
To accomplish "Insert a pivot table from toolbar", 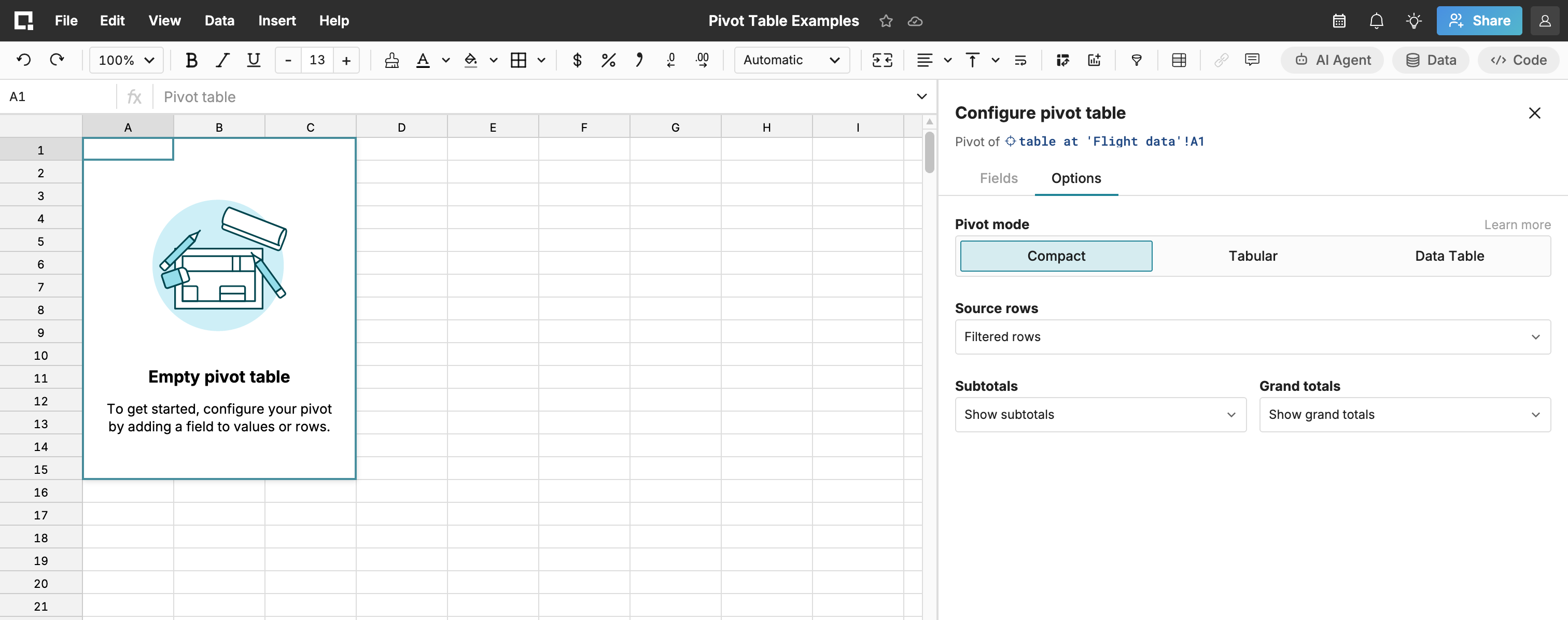I will click(1063, 60).
